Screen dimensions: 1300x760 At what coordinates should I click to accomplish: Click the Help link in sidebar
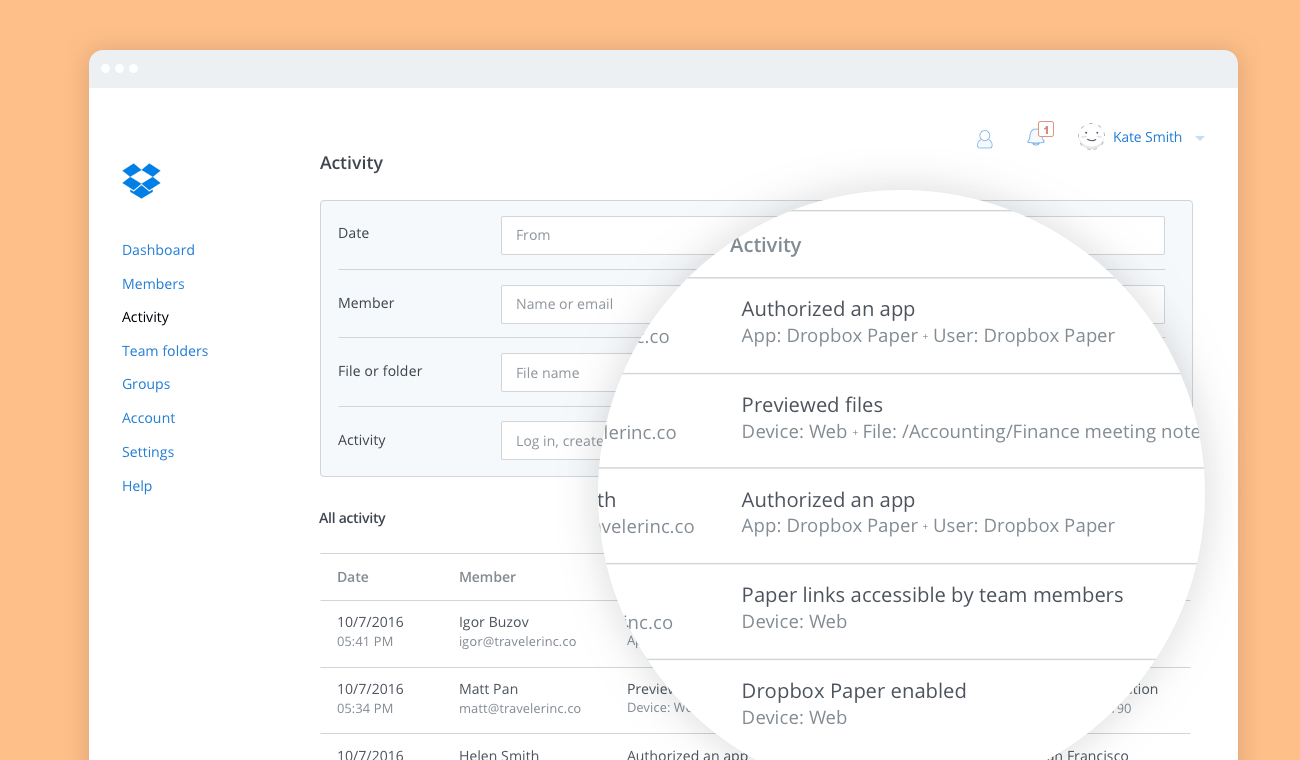(137, 486)
